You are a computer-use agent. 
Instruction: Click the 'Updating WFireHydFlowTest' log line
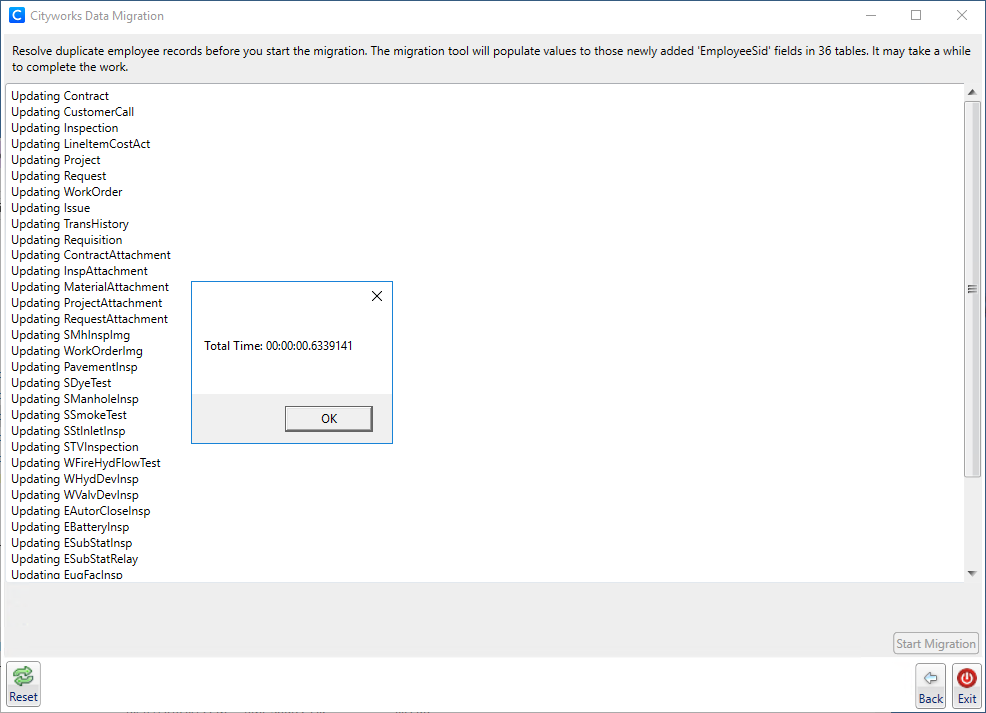click(86, 463)
